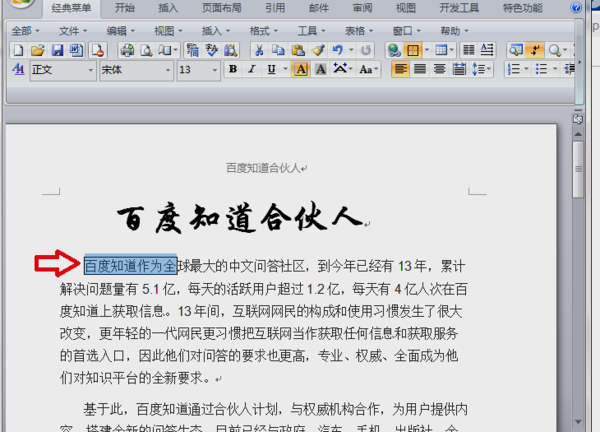Click the text direction icon
Viewport: 600px width, 432px height.
click(487, 50)
